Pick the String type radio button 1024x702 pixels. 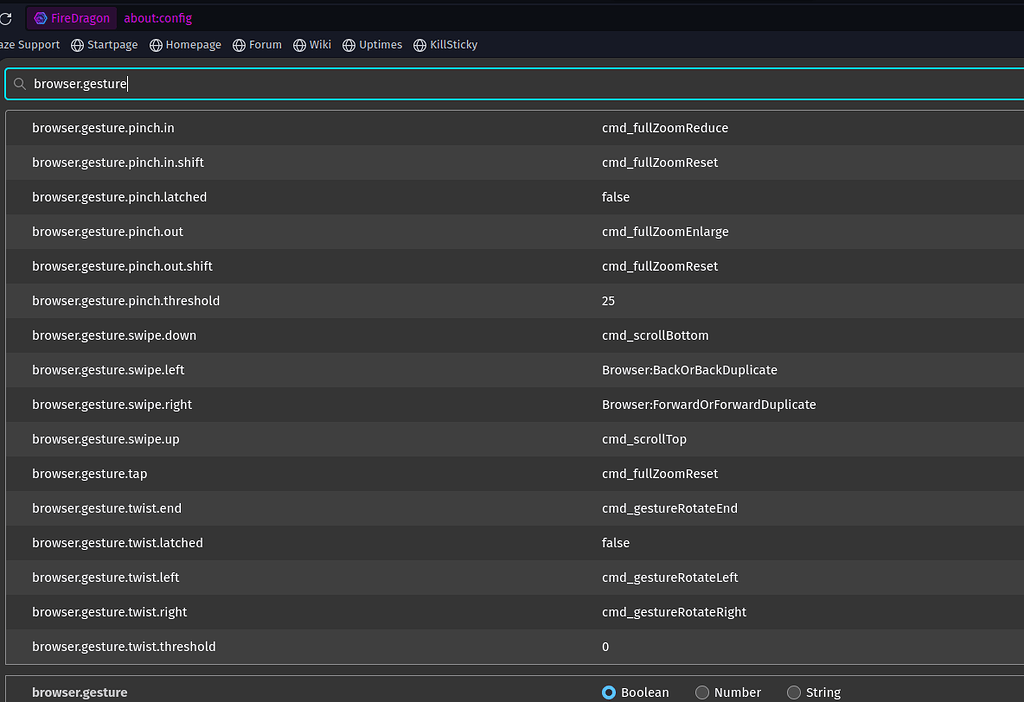tap(794, 692)
